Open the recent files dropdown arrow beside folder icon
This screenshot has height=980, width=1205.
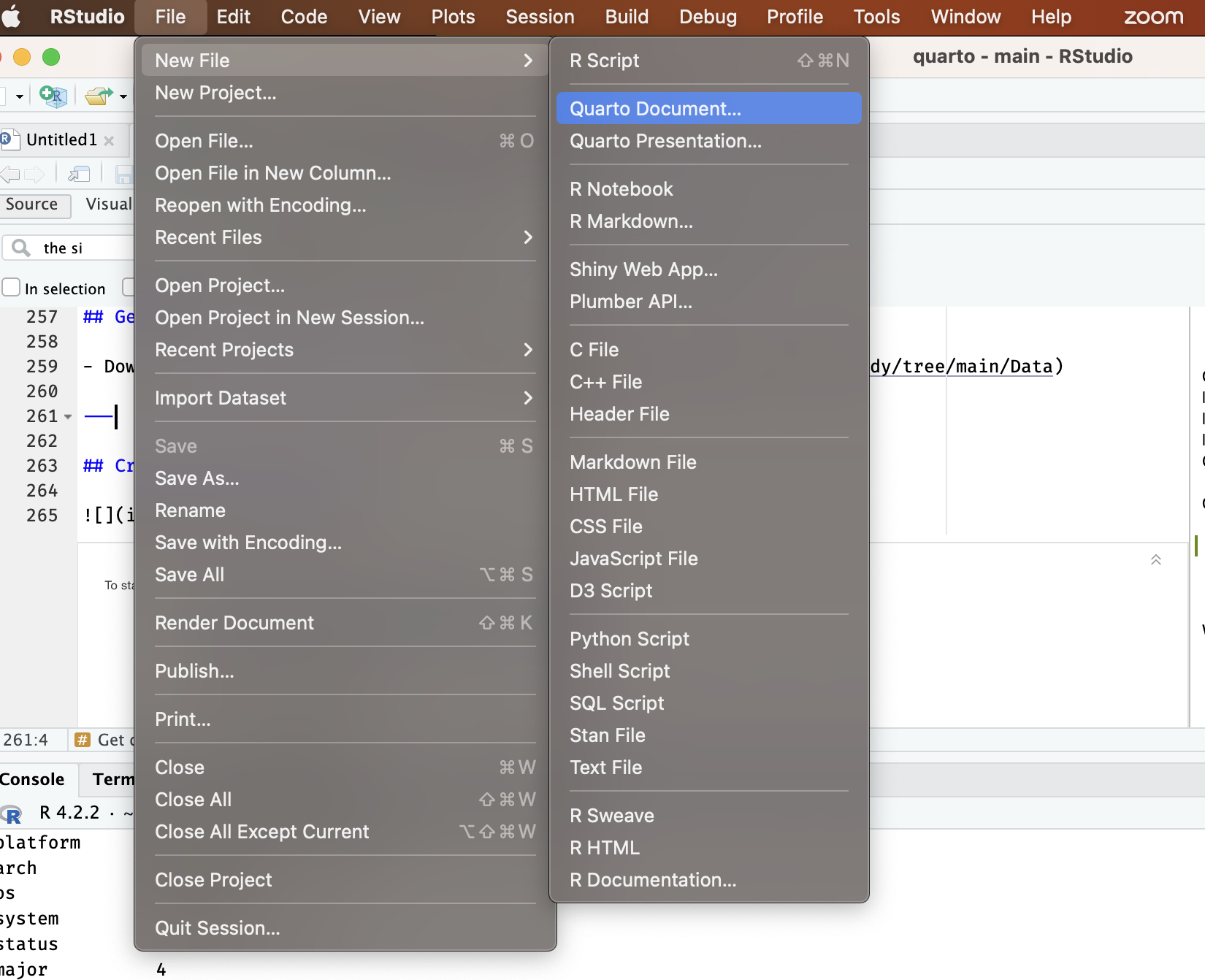[123, 96]
